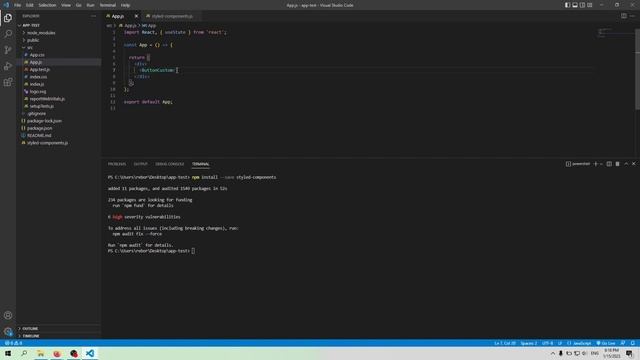Click the split editor icon
Image resolution: width=640 pixels, height=360 pixels.
(624, 16)
